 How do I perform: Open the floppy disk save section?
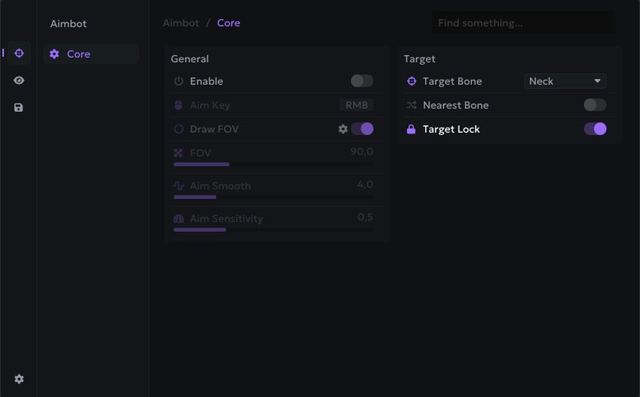coord(18,107)
